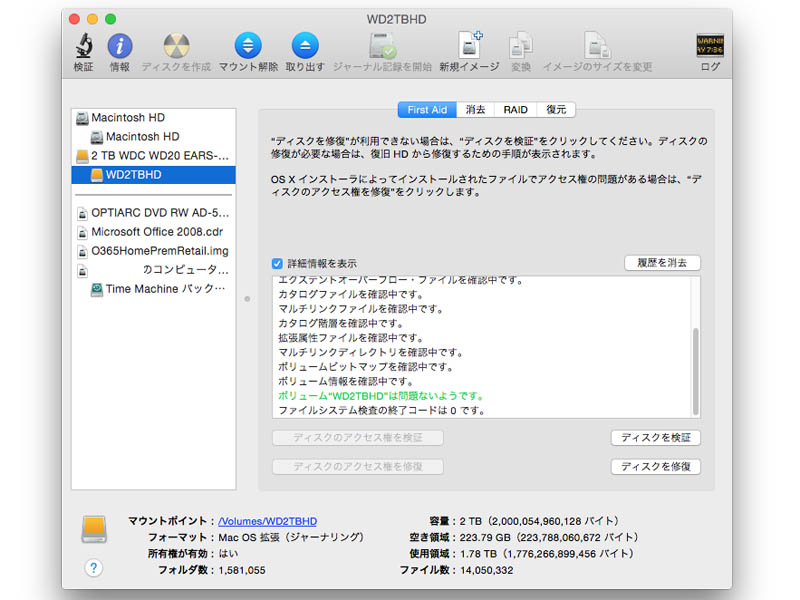Screen dimensions: 800x600
Task: Click the ディスクのアクセス権を検証 button
Action: click(358, 438)
